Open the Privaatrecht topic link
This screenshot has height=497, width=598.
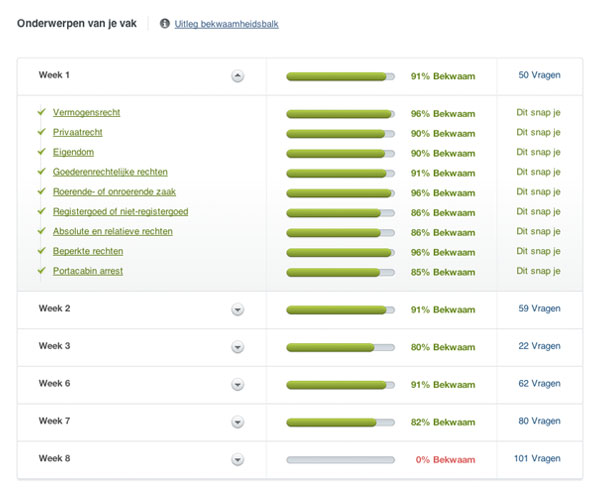77,132
